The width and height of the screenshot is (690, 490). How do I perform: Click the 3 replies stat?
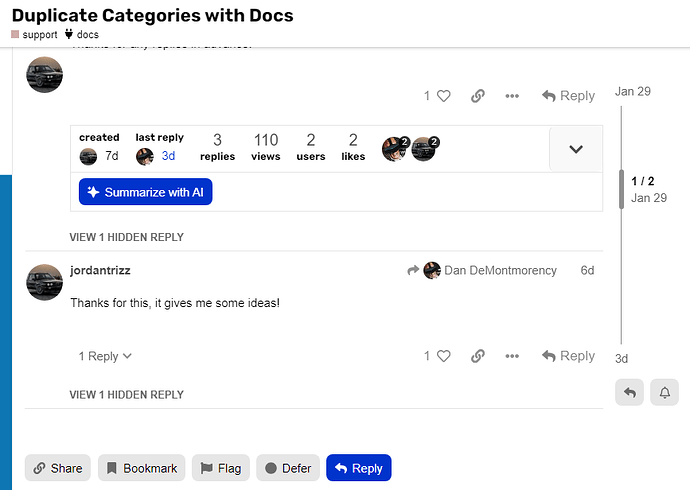[217, 147]
